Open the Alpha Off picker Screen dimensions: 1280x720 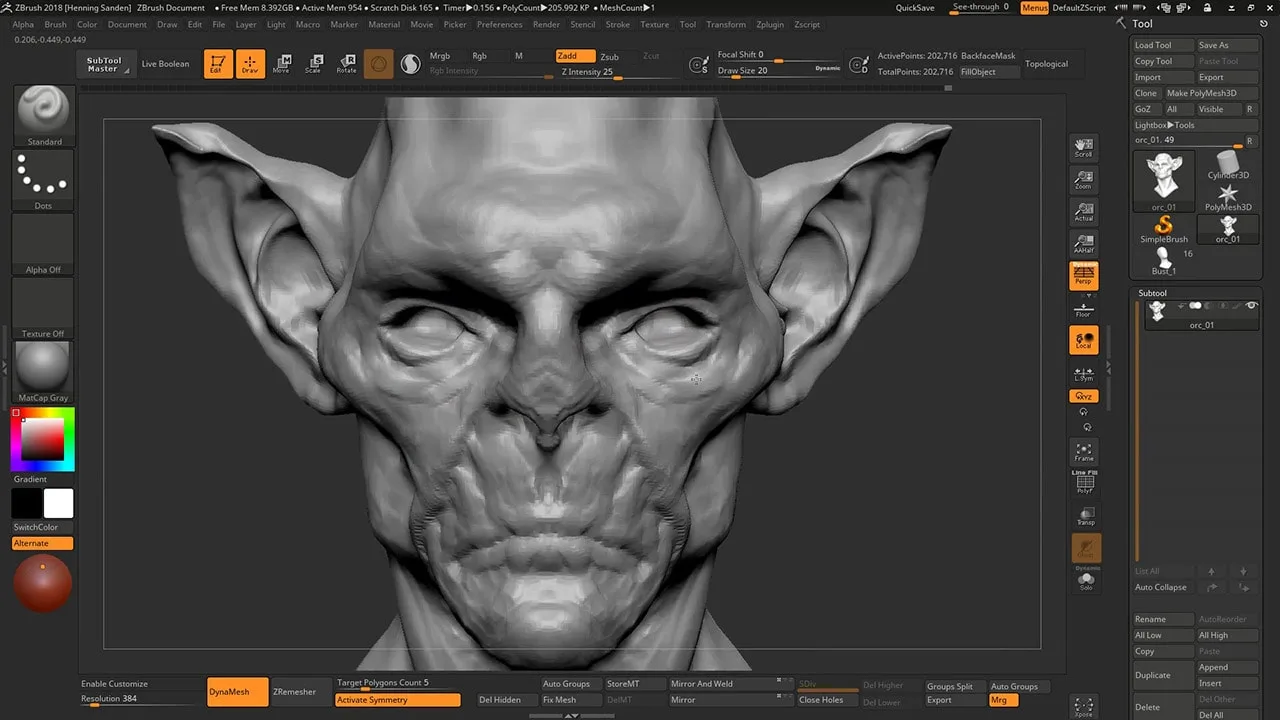tap(44, 244)
